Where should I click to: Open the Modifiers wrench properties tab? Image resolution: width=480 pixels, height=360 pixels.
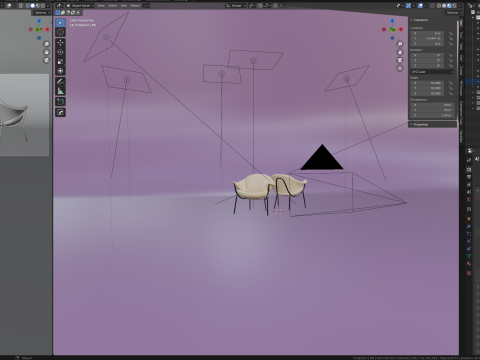[469, 226]
